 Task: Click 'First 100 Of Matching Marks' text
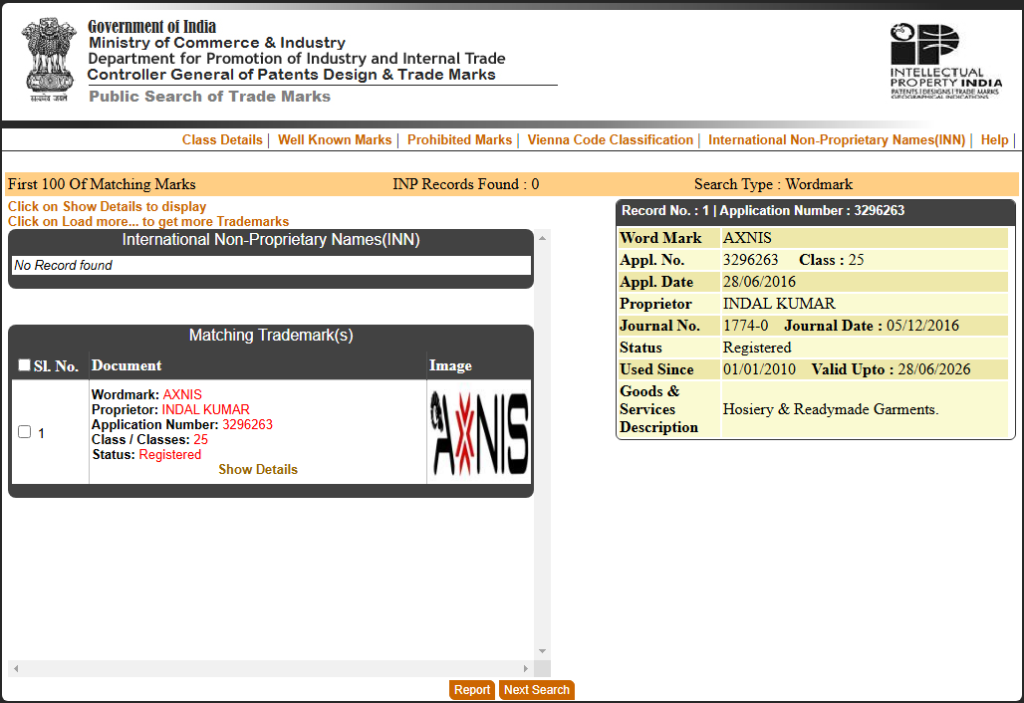pos(101,184)
